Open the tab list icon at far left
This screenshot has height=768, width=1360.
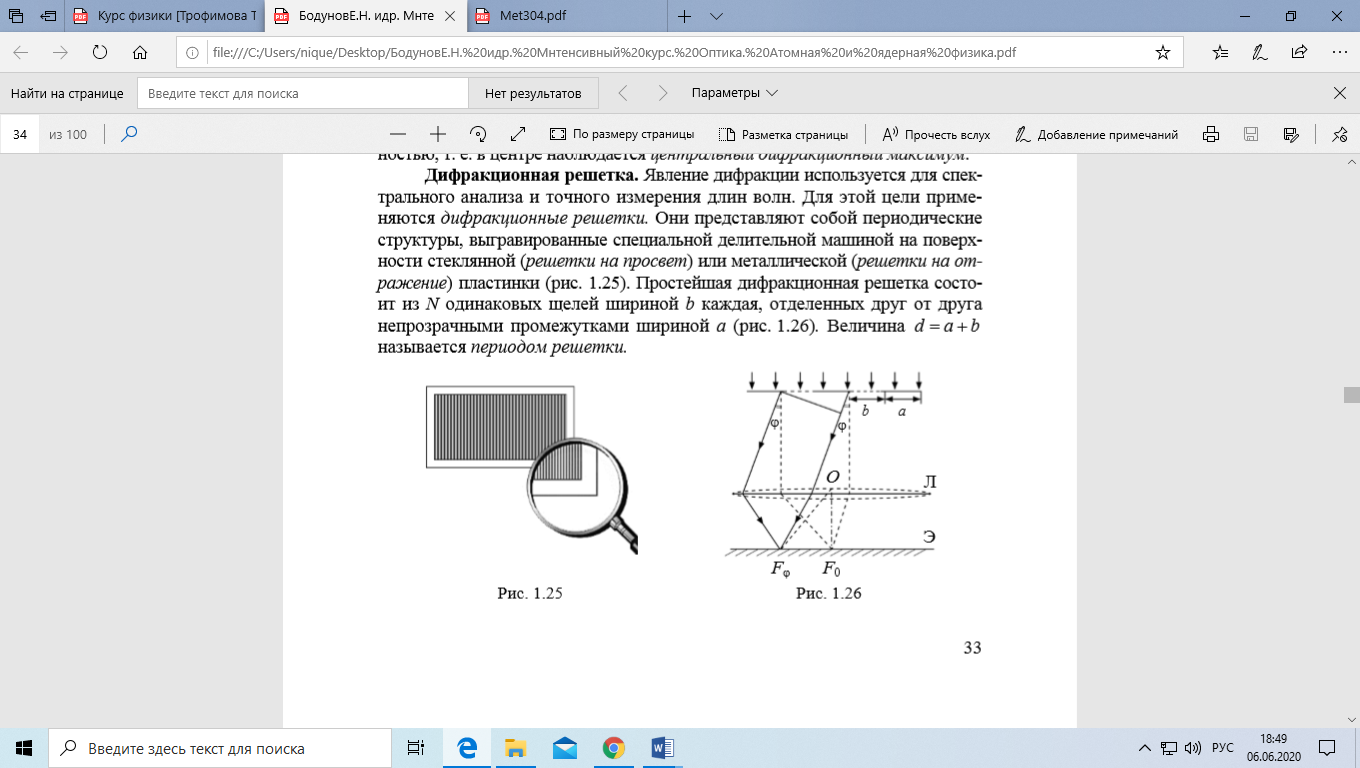pos(15,16)
